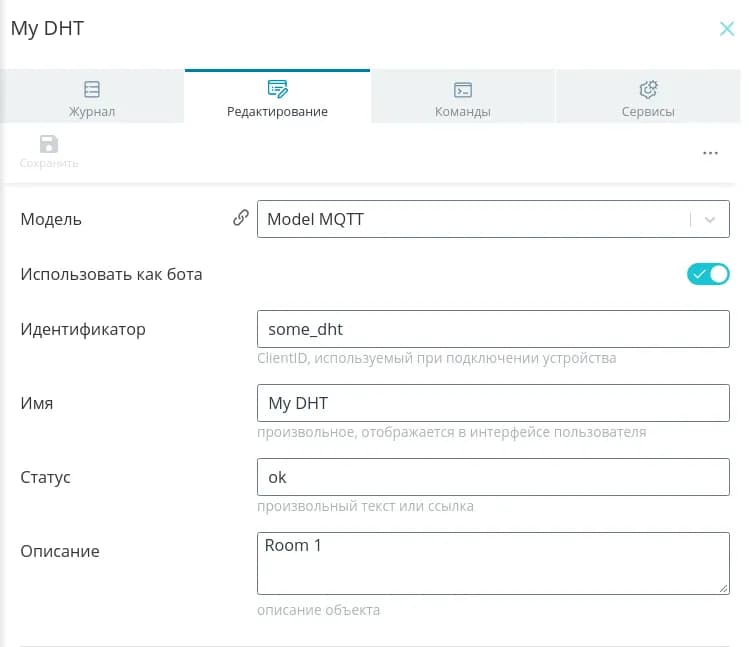Image resolution: width=749 pixels, height=647 pixels.
Task: Click the Идентификатор field with some_dht
Action: pos(493,329)
